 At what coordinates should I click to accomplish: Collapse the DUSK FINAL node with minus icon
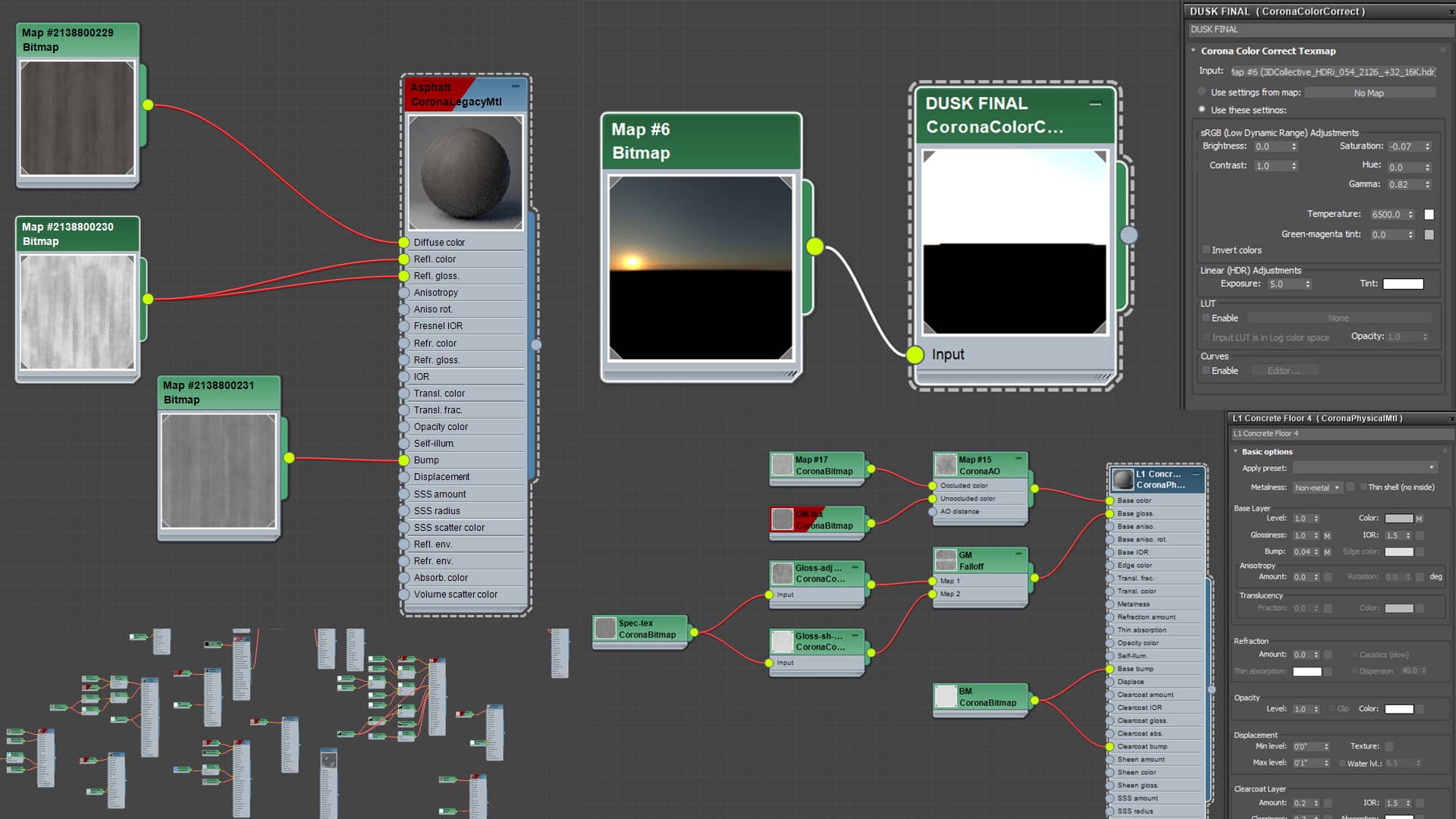click(x=1095, y=104)
